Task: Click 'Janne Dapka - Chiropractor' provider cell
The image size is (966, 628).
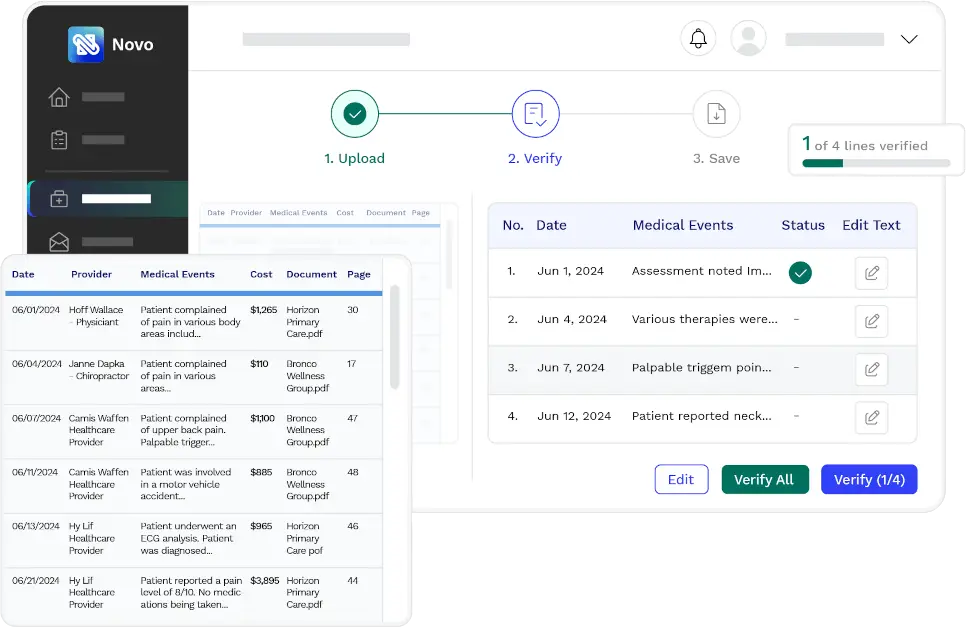Action: pos(99,370)
